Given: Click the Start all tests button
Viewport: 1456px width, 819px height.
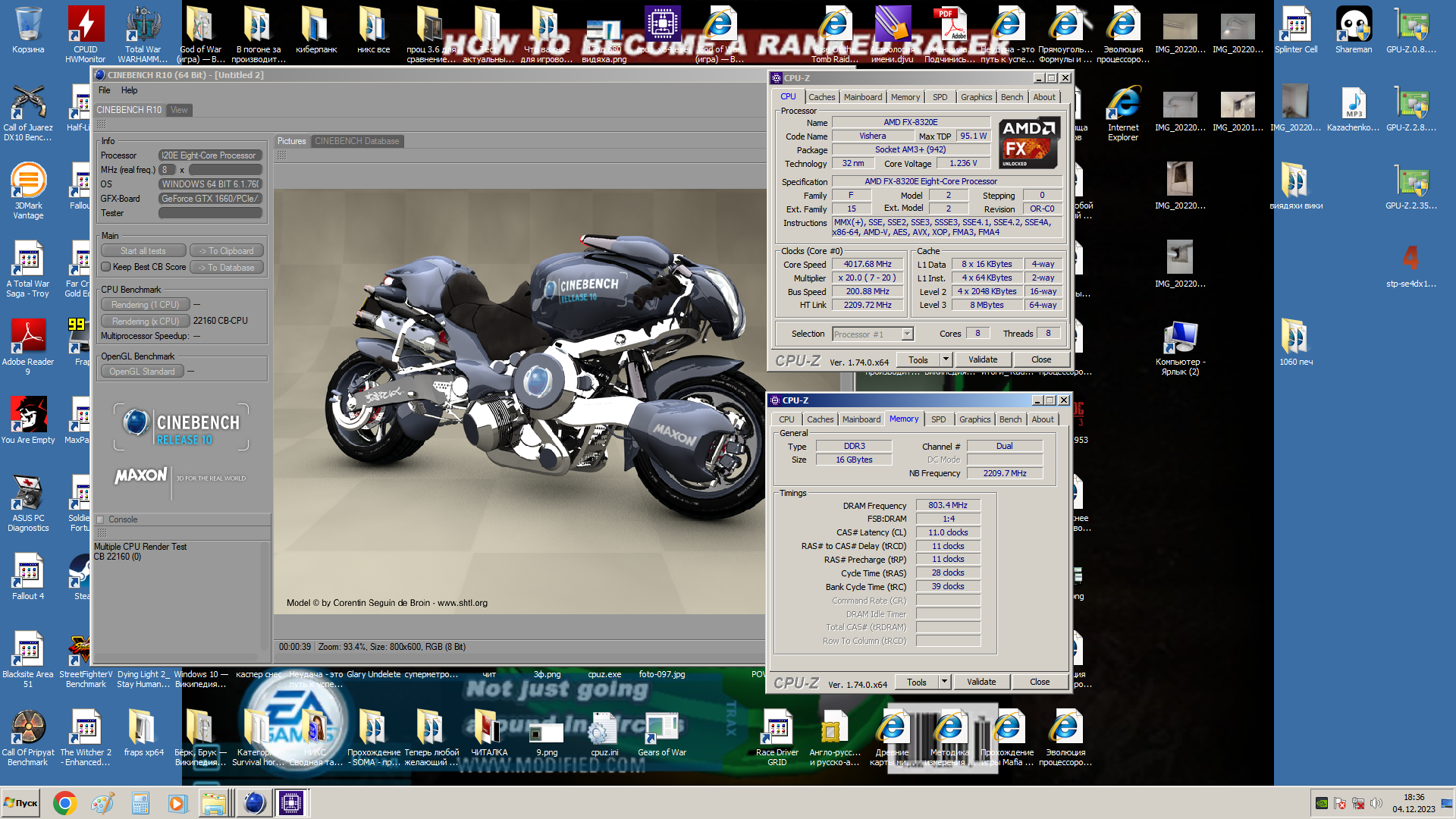Looking at the screenshot, I should click(x=143, y=251).
